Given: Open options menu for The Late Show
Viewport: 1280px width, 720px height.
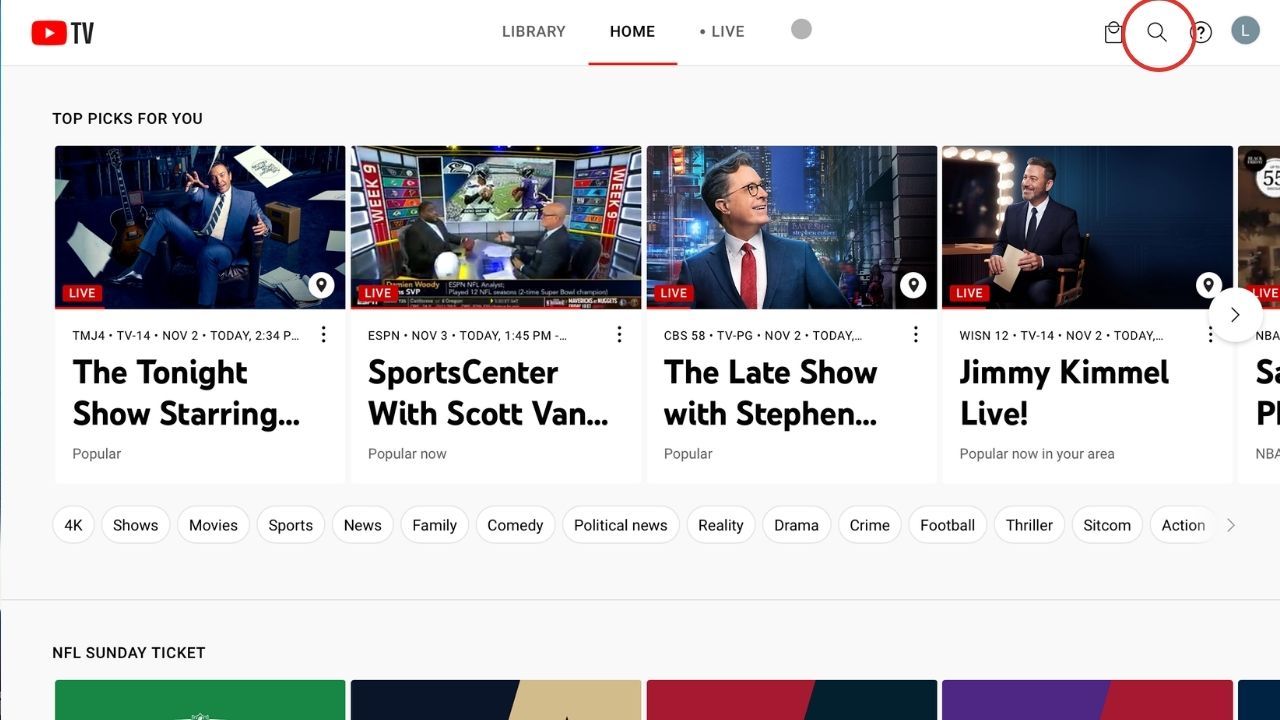Looking at the screenshot, I should pyautogui.click(x=915, y=334).
